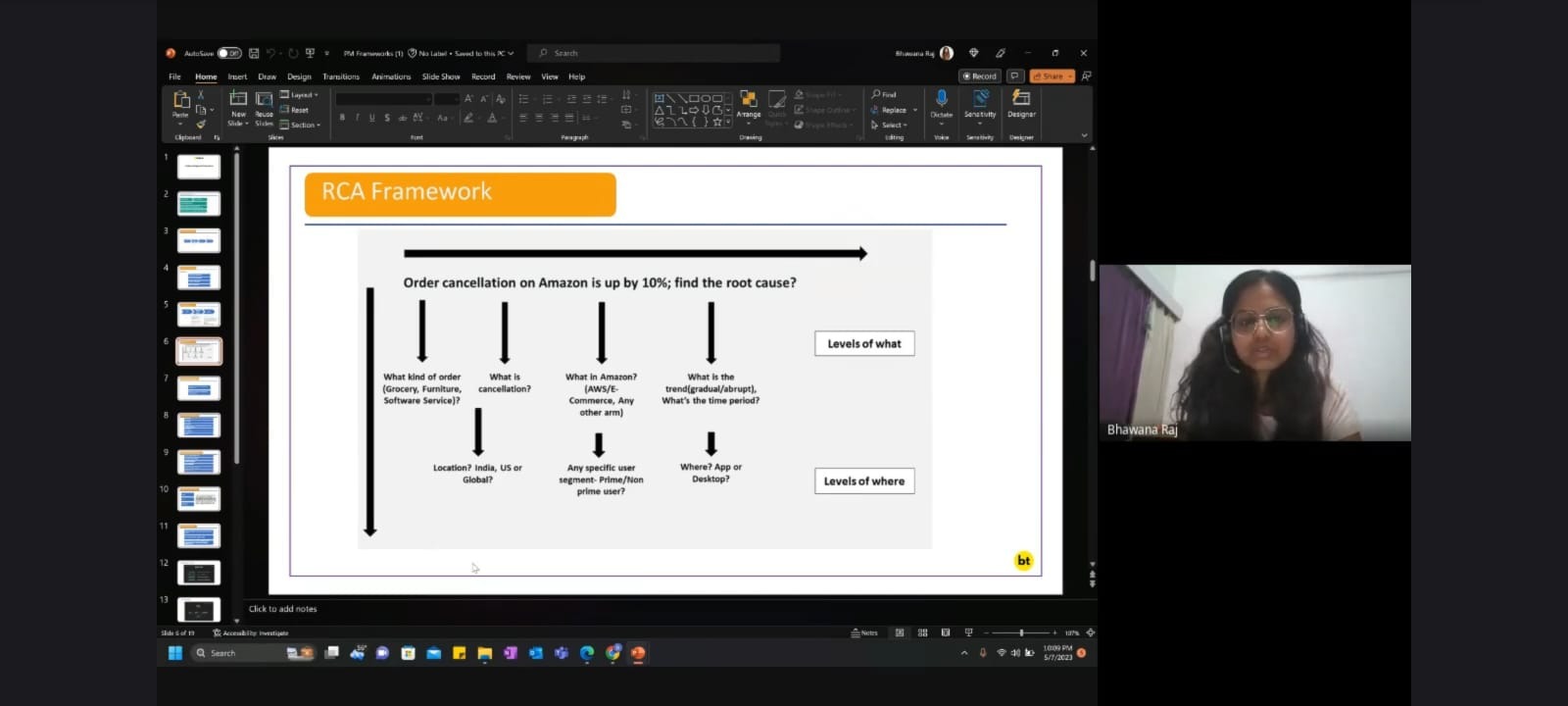Click the Dictate microphone icon

(x=941, y=99)
